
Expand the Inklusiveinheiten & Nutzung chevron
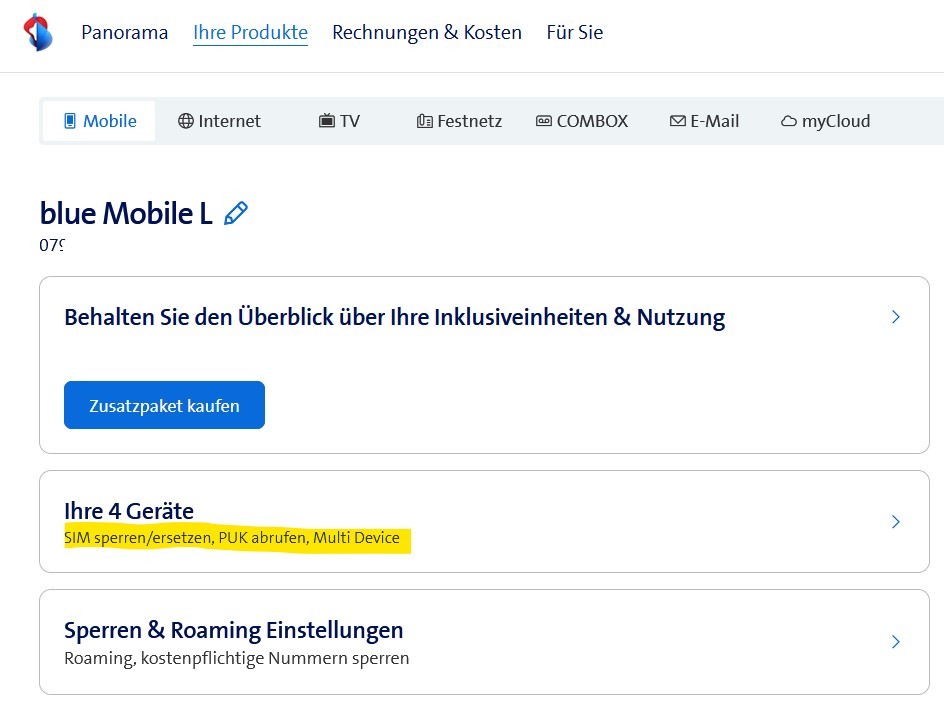pos(895,317)
